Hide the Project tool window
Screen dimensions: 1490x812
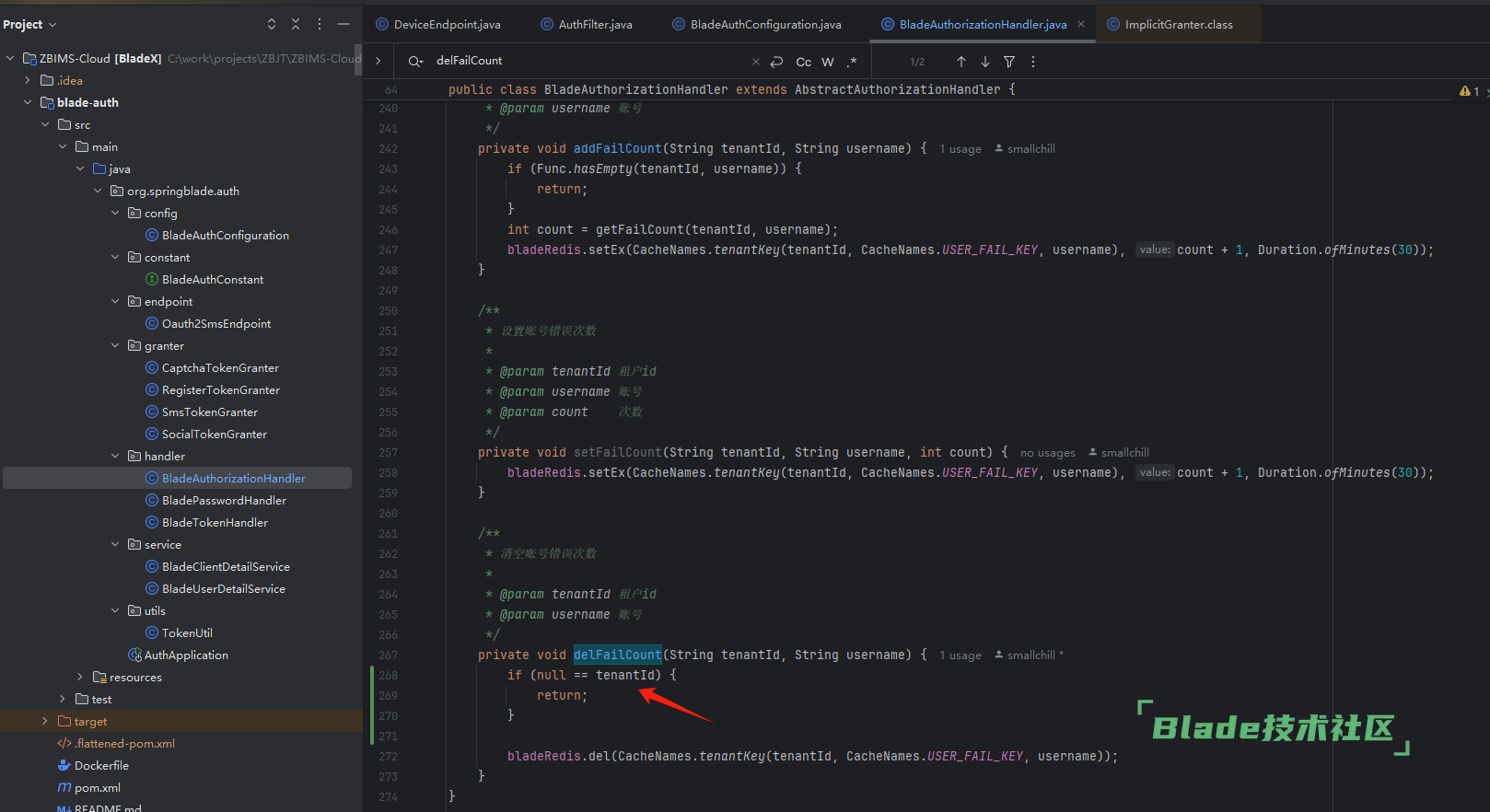click(x=343, y=24)
